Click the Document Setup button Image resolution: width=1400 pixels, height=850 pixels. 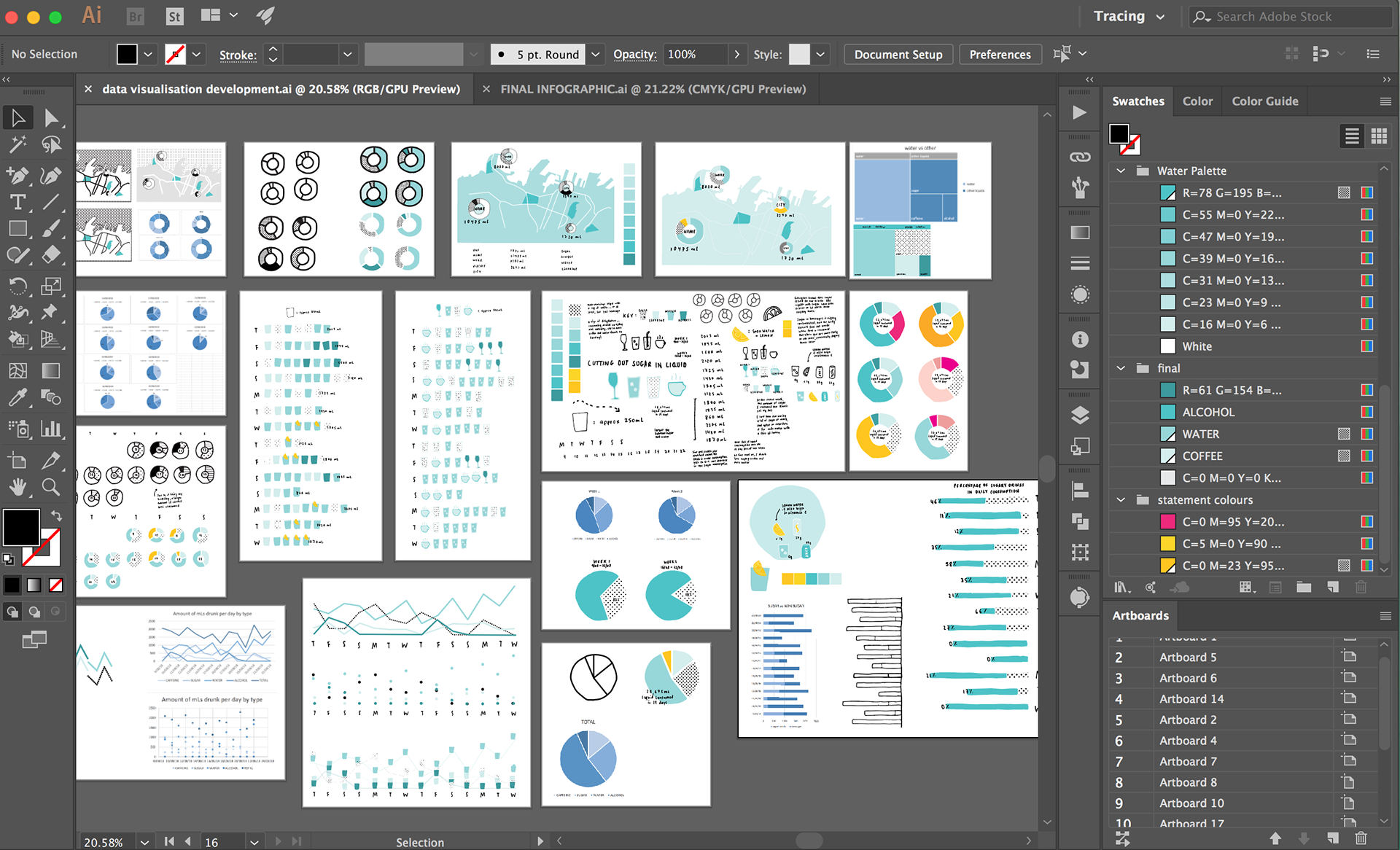point(898,54)
